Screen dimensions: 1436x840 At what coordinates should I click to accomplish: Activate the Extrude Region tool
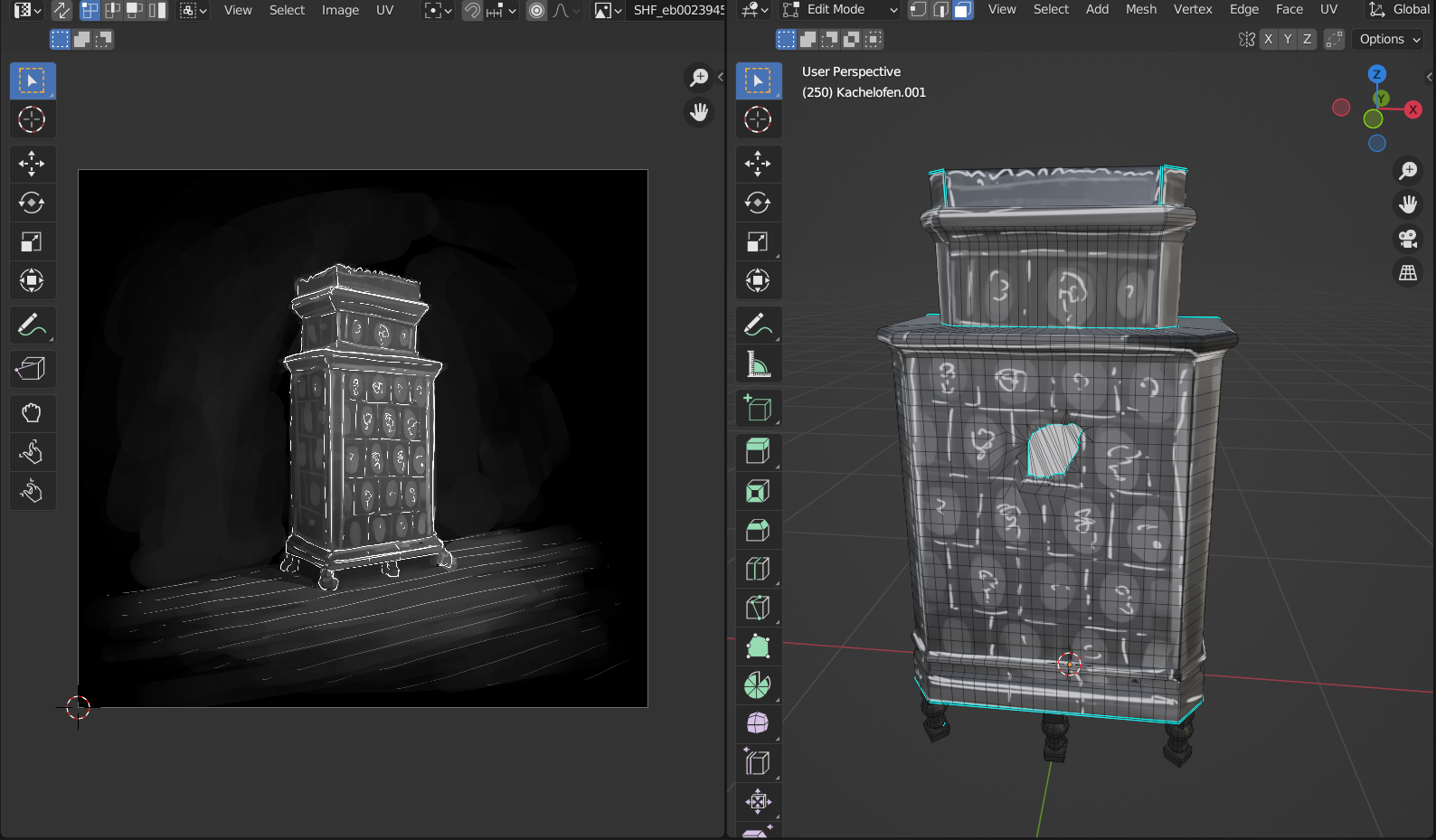(758, 451)
